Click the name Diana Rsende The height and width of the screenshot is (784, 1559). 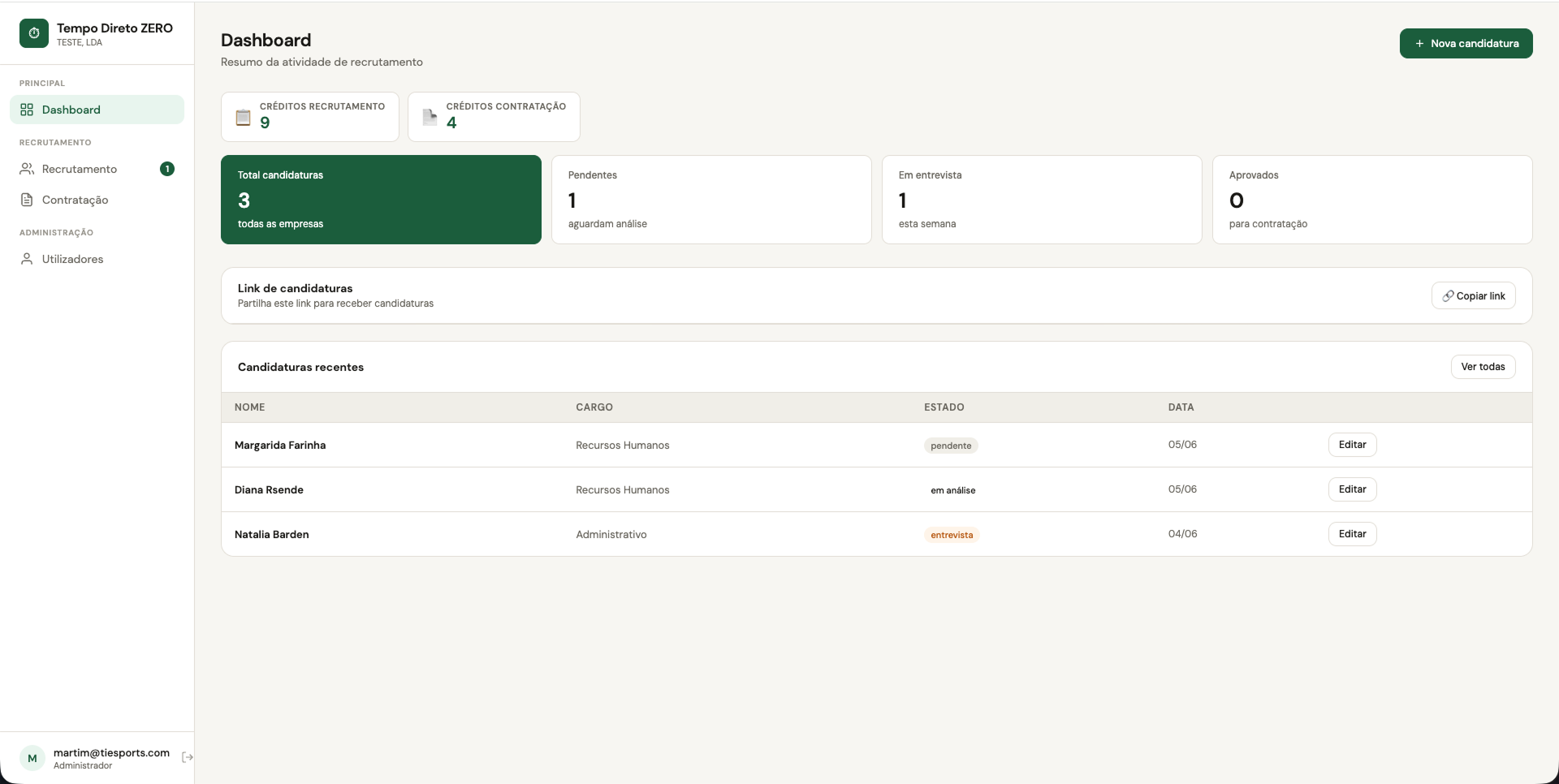[x=269, y=489]
